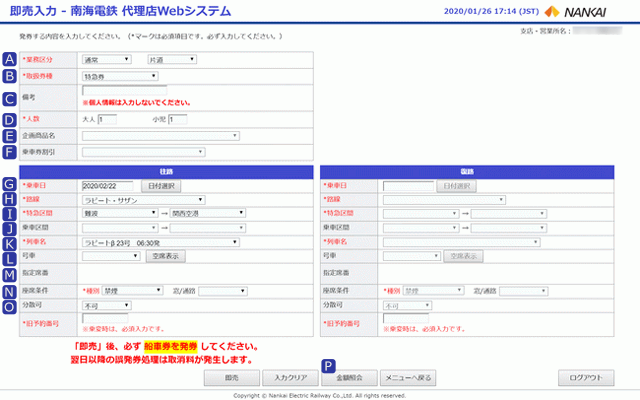Open the 往路 窓/通路 dropdown
This screenshot has height=400, width=640.
223,291
